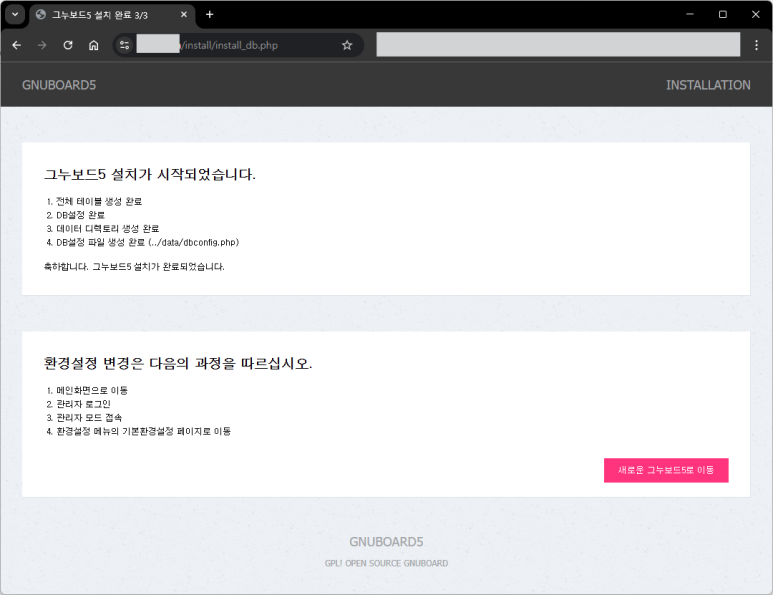Screen dimensions: 773x595
Task: Click the 축하합니다 설치가 완료되었습니다 message
Action: pos(134,267)
